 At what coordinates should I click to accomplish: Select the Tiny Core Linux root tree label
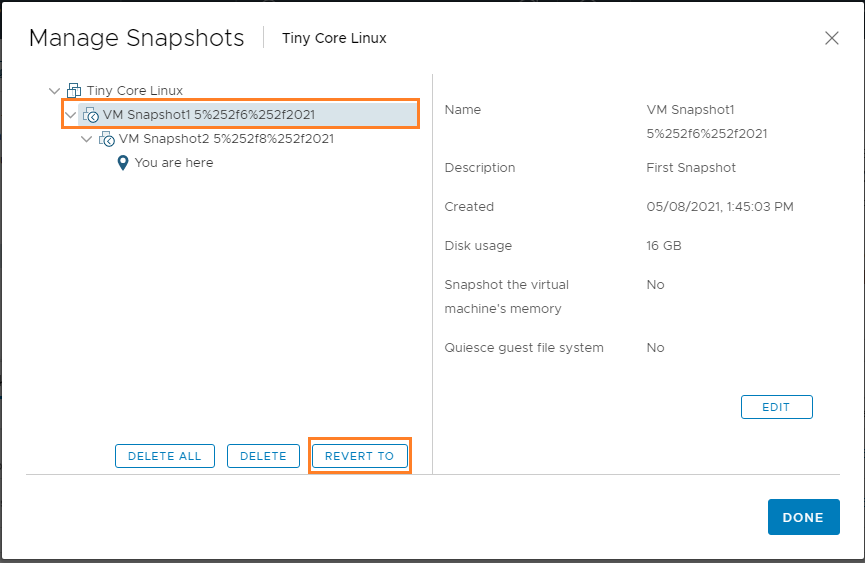coord(135,91)
